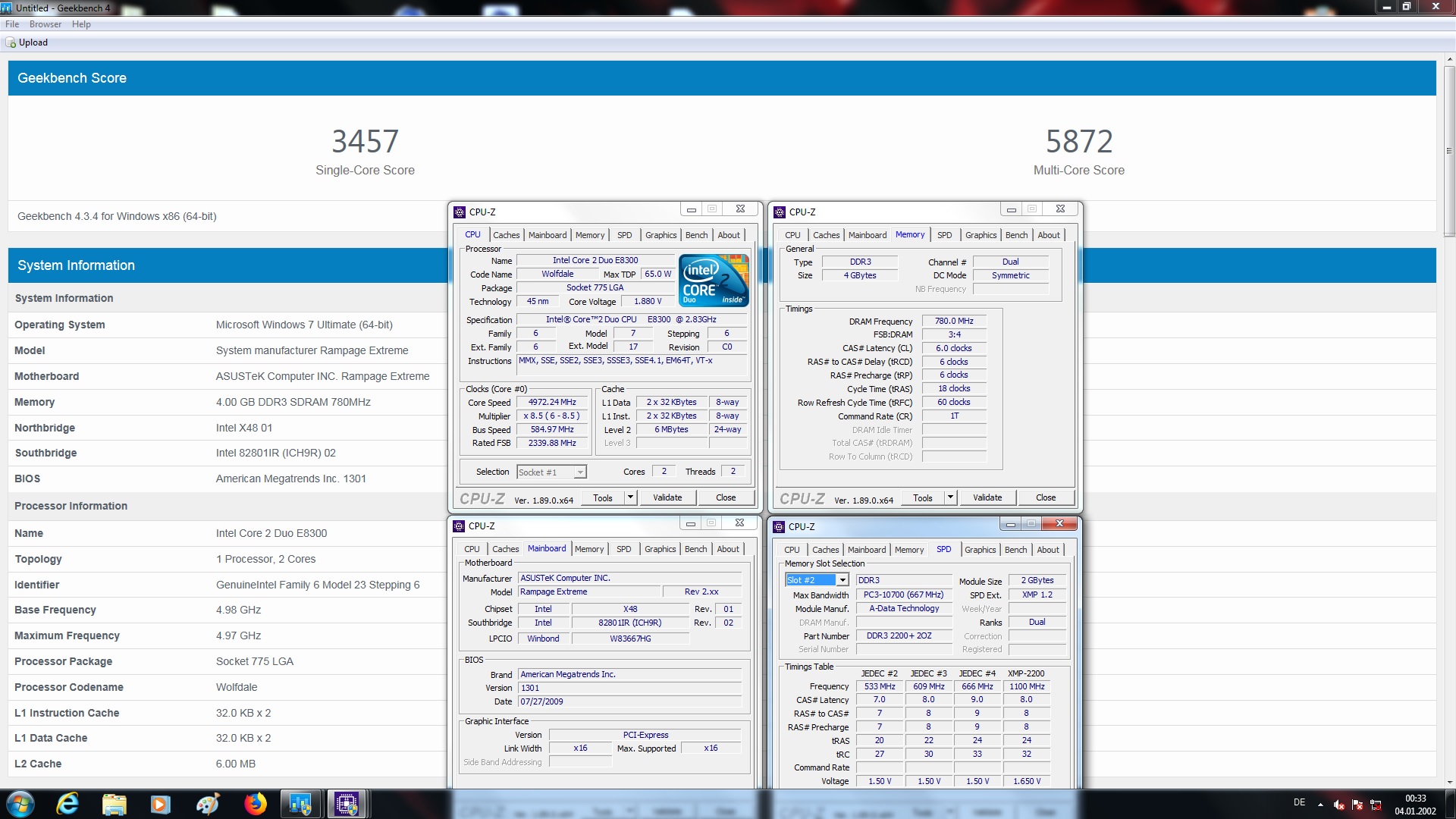Switch to Caches tab in the Processor CPU-Z window
Screen dimensions: 1456x819
pos(506,235)
